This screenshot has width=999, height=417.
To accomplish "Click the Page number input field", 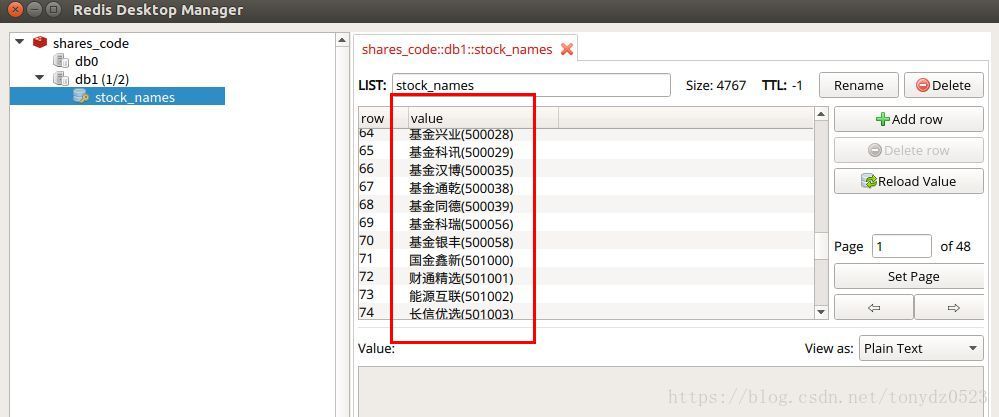I will pyautogui.click(x=902, y=246).
